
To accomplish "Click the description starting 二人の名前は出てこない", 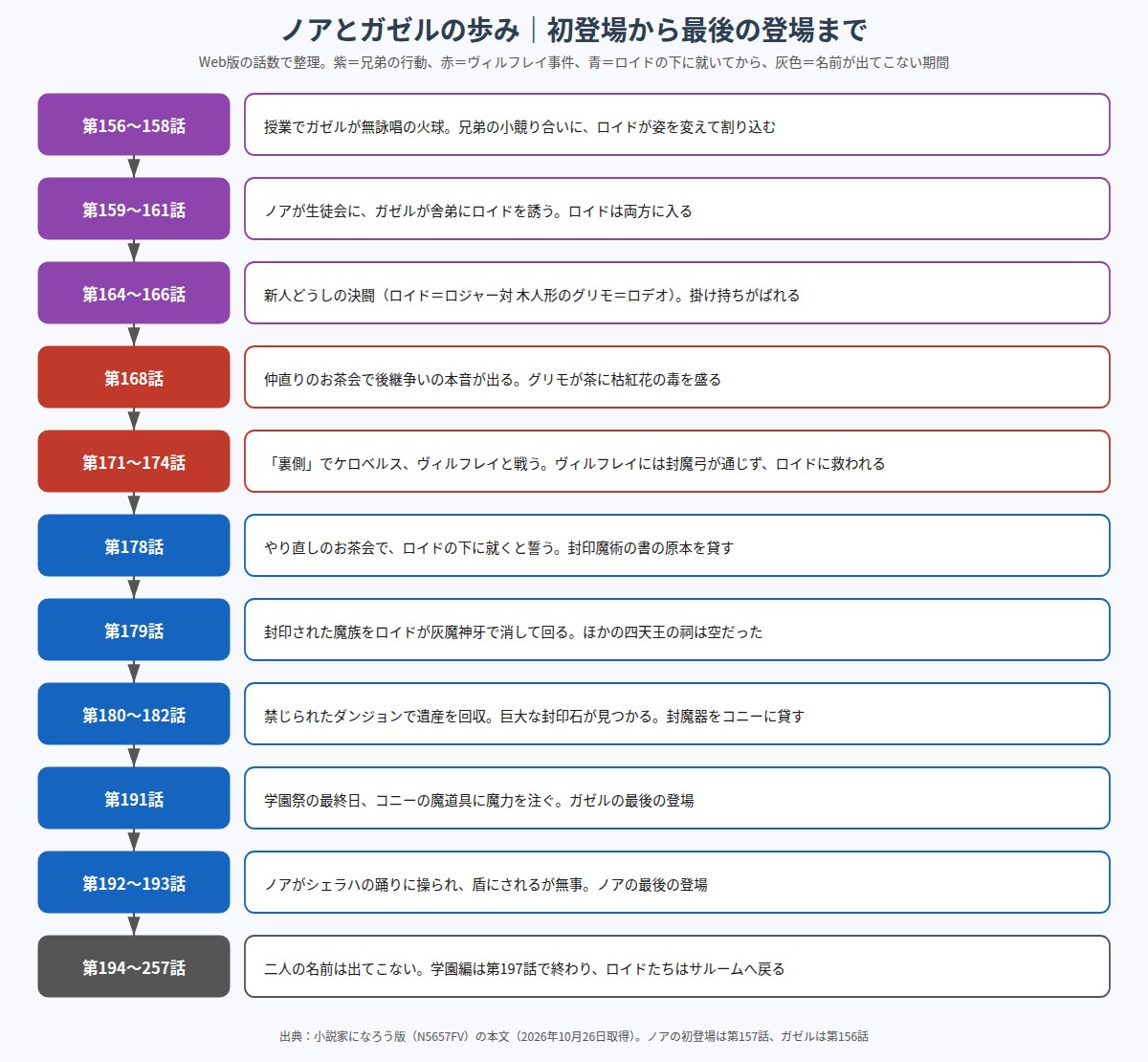I will [x=677, y=966].
